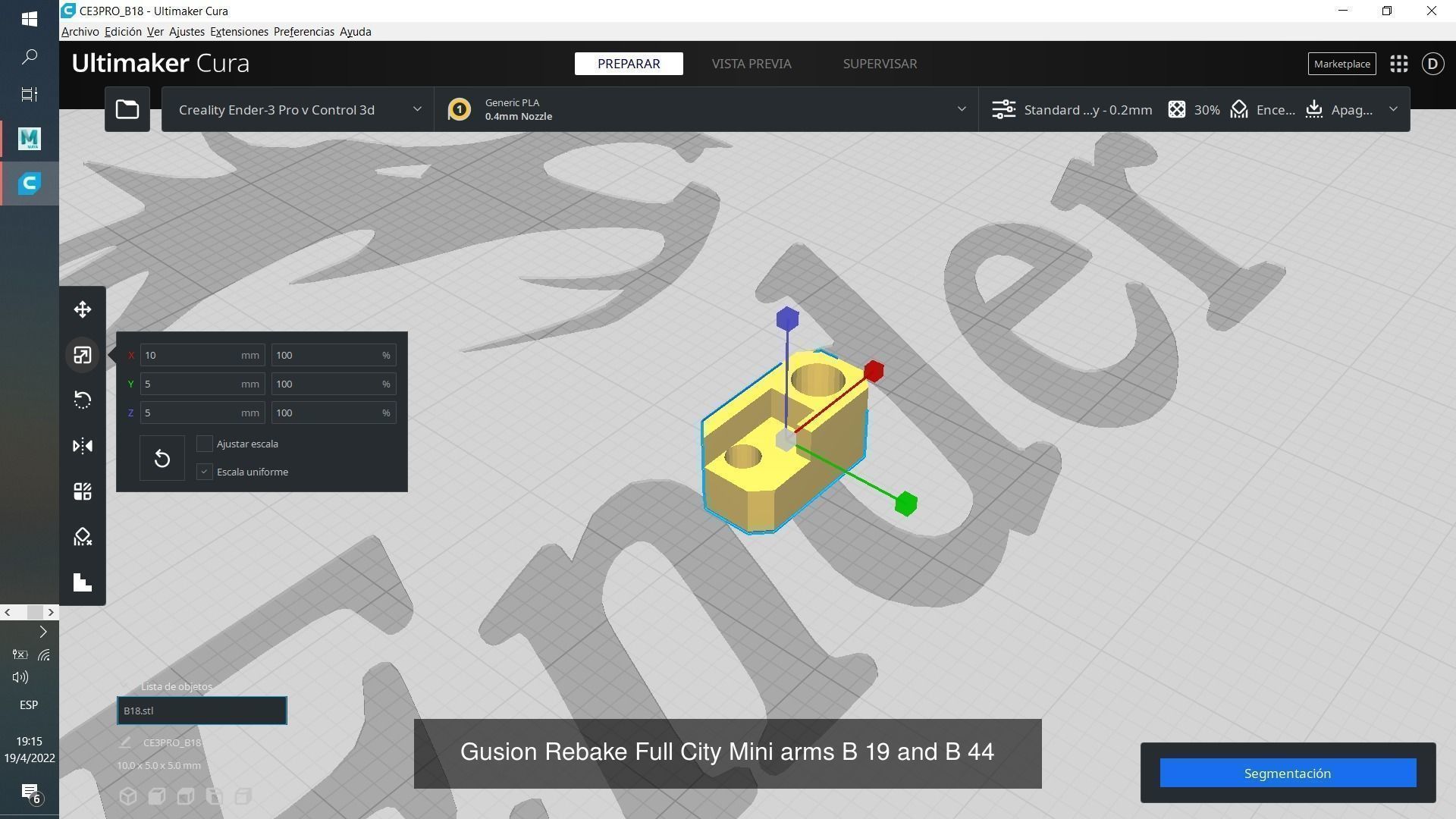This screenshot has width=1456, height=819.
Task: Select the Move tool icon
Action: click(x=82, y=309)
